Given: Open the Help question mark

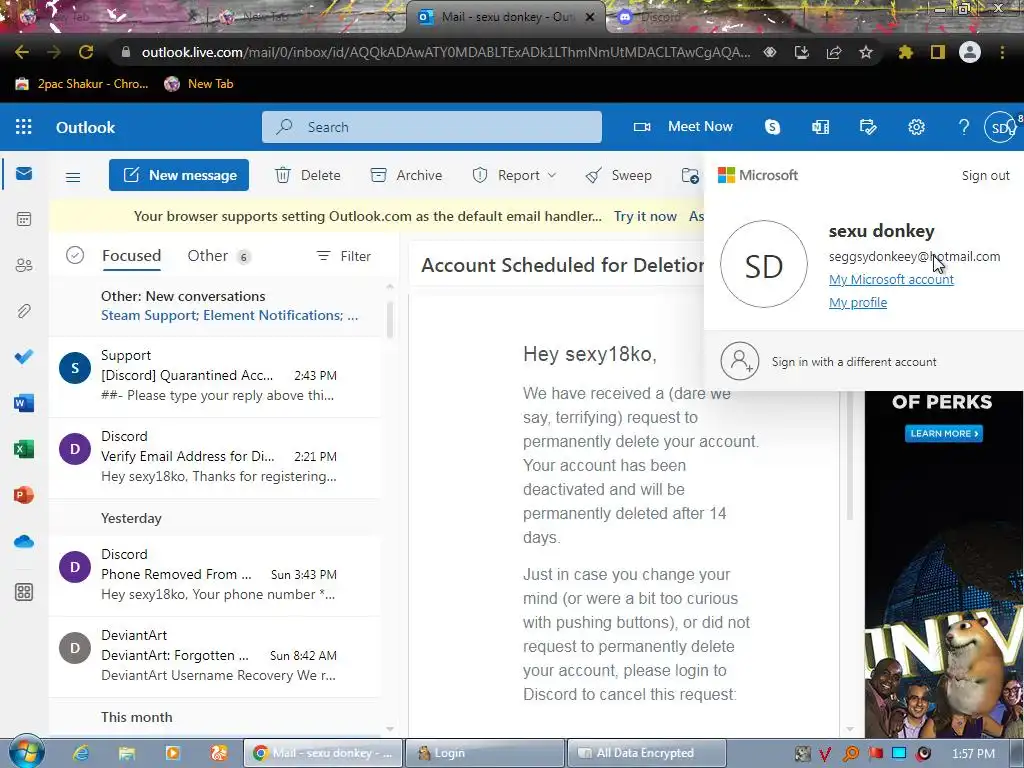Looking at the screenshot, I should (964, 127).
